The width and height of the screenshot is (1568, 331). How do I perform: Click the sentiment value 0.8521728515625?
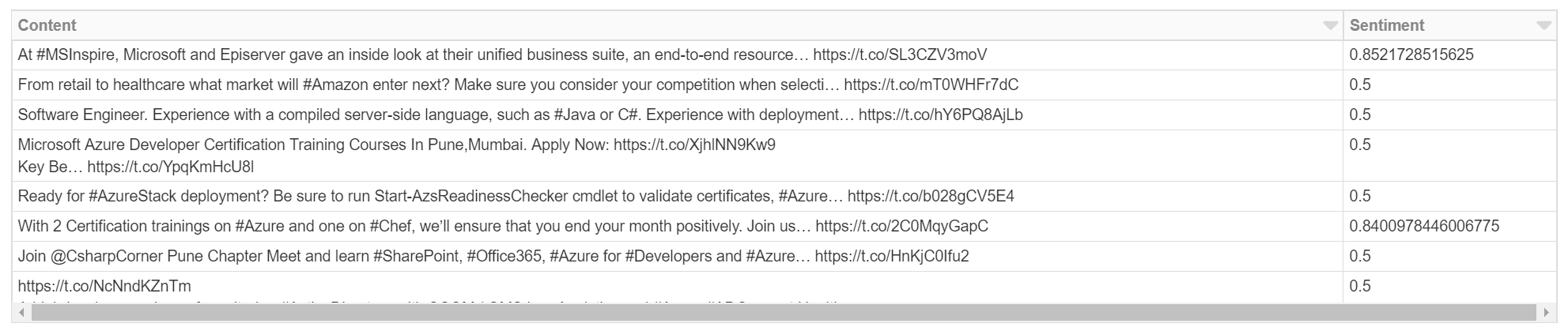pos(1411,55)
